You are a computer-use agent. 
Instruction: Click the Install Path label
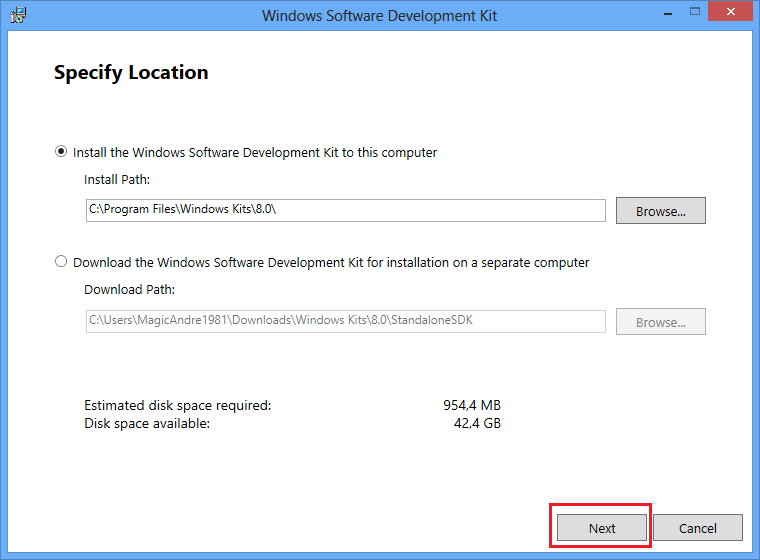coord(117,179)
